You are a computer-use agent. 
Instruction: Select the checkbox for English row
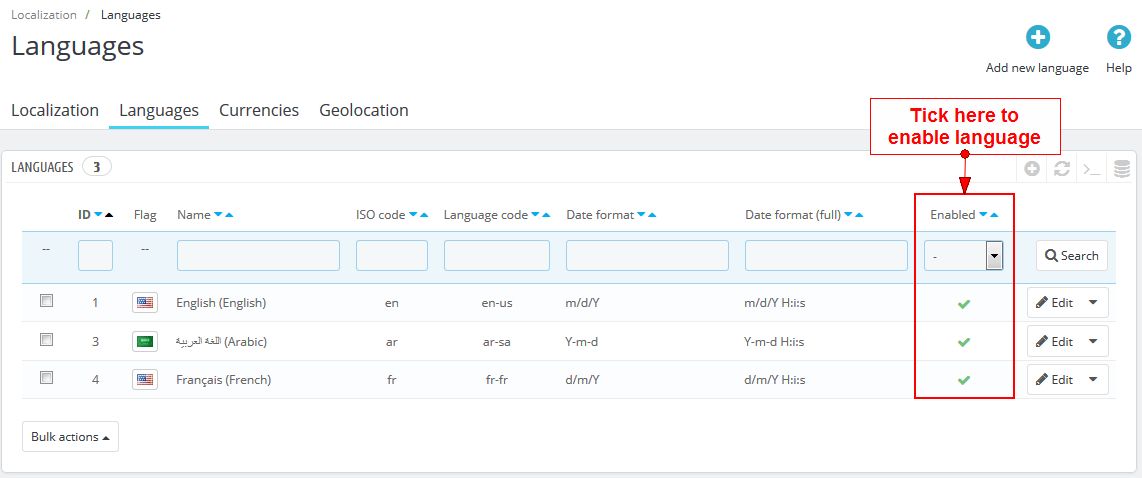point(46,301)
